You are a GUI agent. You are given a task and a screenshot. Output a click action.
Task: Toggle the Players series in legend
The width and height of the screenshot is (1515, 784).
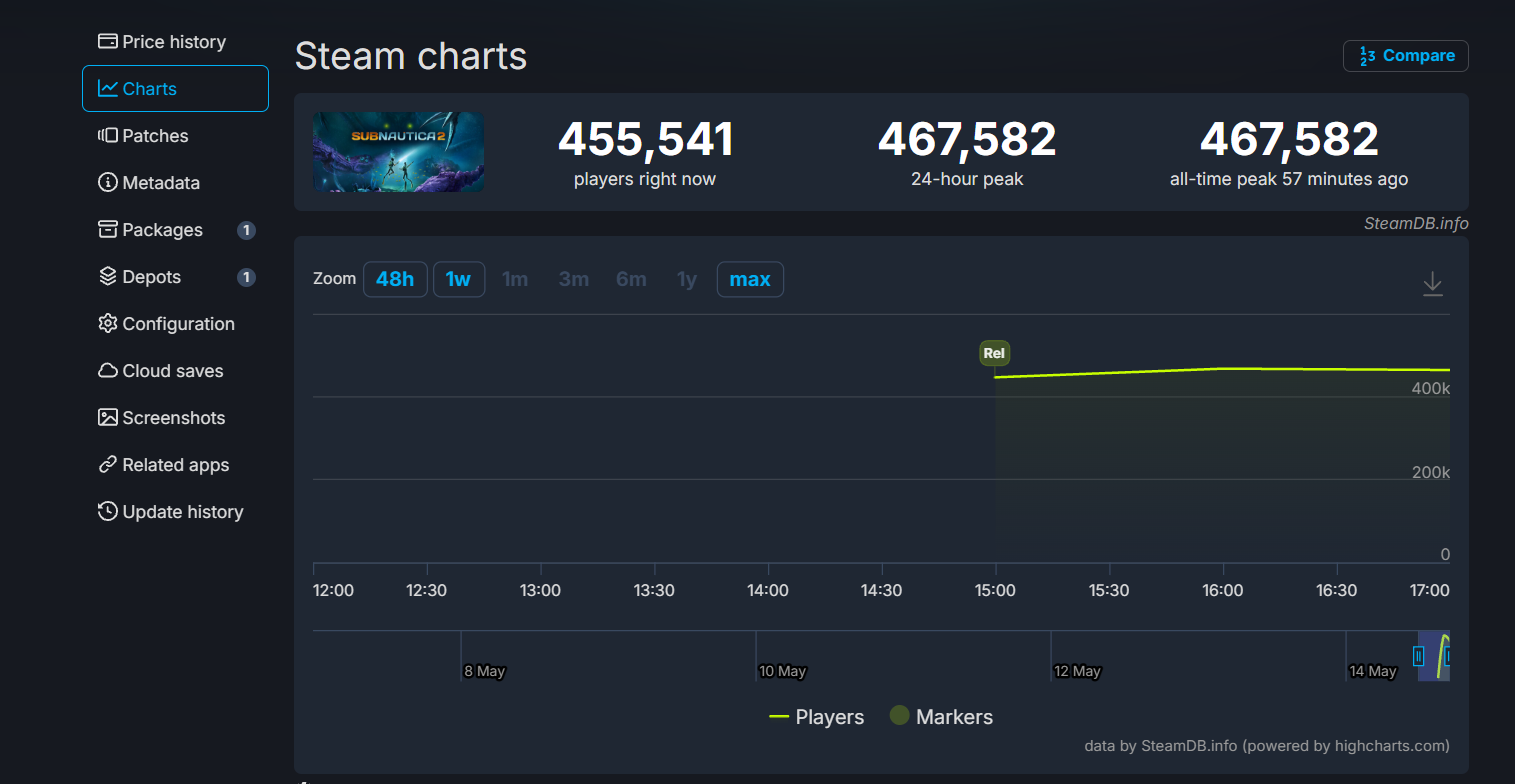point(816,717)
